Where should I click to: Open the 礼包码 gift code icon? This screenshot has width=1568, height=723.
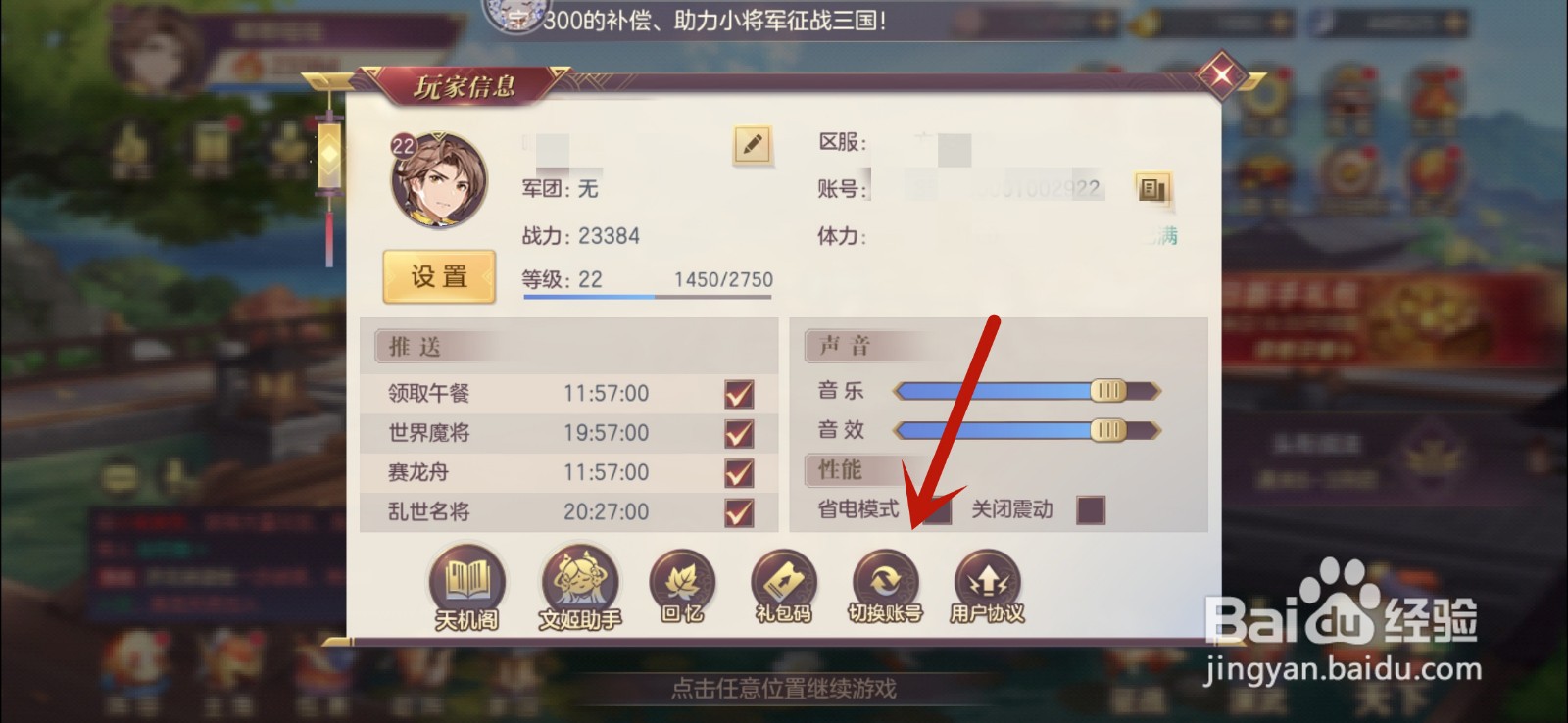[x=783, y=588]
